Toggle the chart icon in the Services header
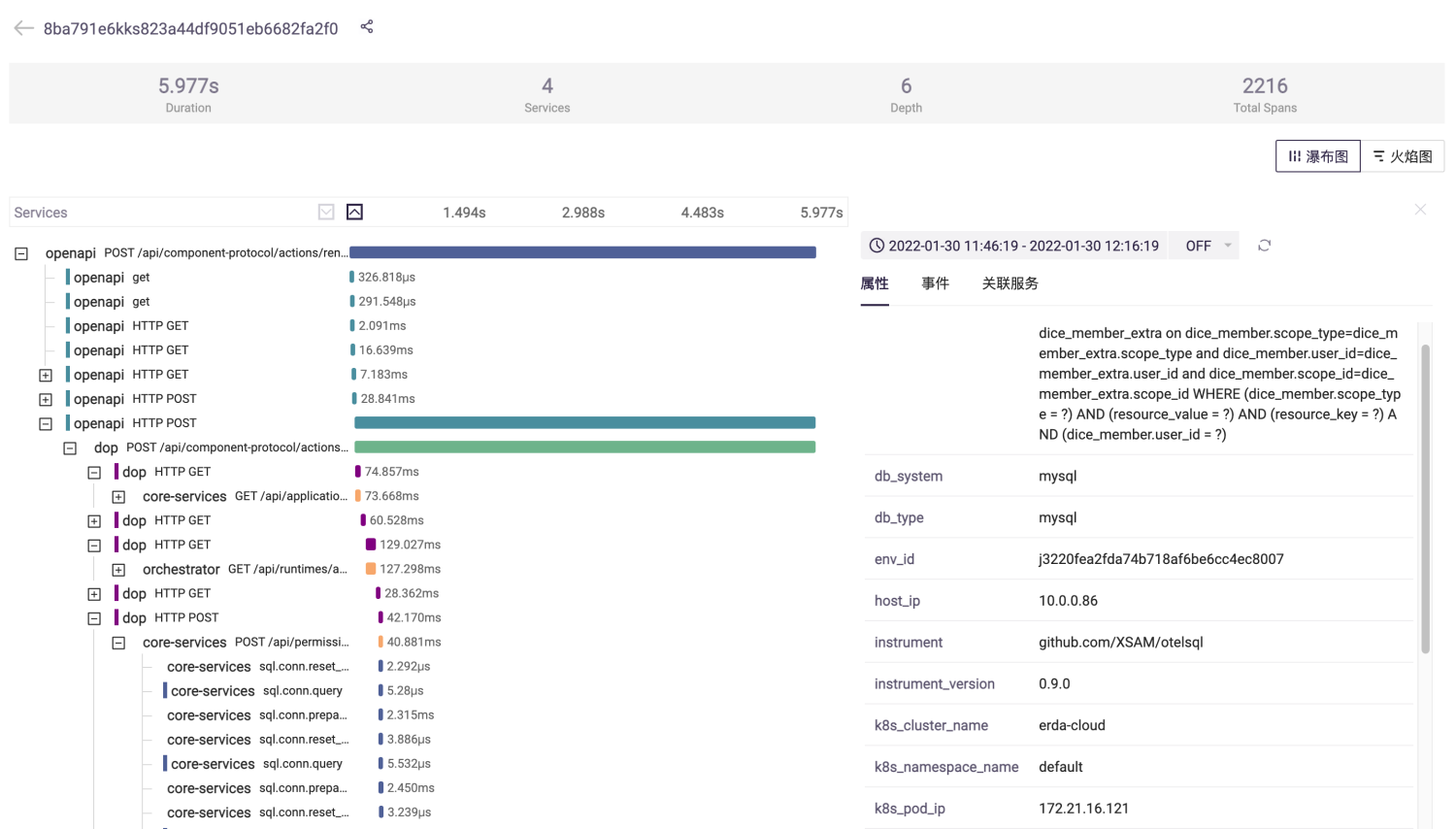Viewport: 1456px width, 829px height. [x=355, y=212]
